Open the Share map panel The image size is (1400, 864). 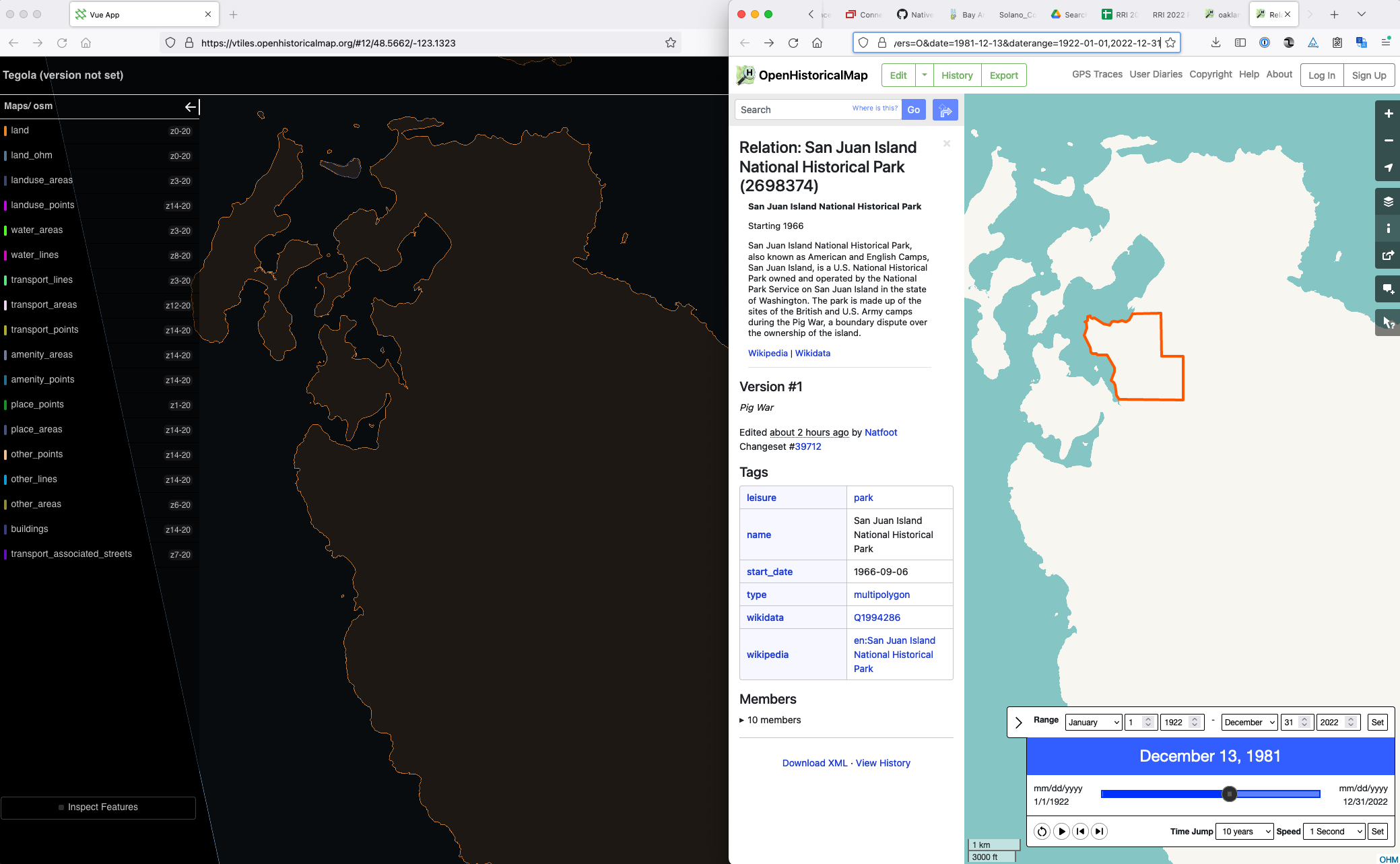(1388, 255)
